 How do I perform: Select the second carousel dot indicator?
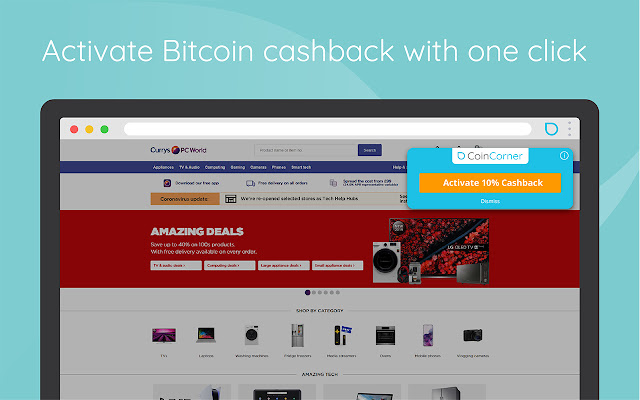click(x=313, y=293)
